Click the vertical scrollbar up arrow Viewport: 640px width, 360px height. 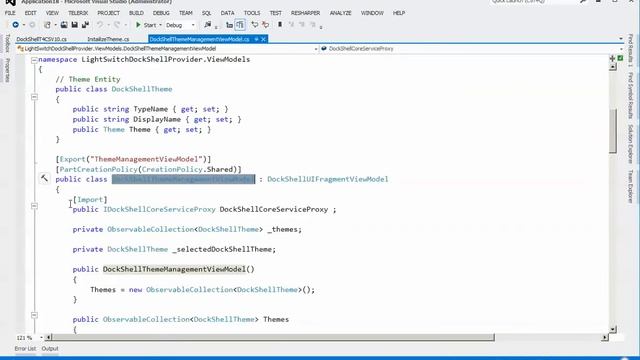(613, 67)
